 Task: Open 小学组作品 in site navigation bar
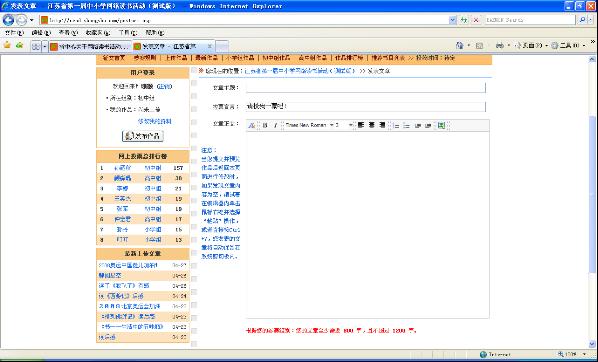pos(240,58)
